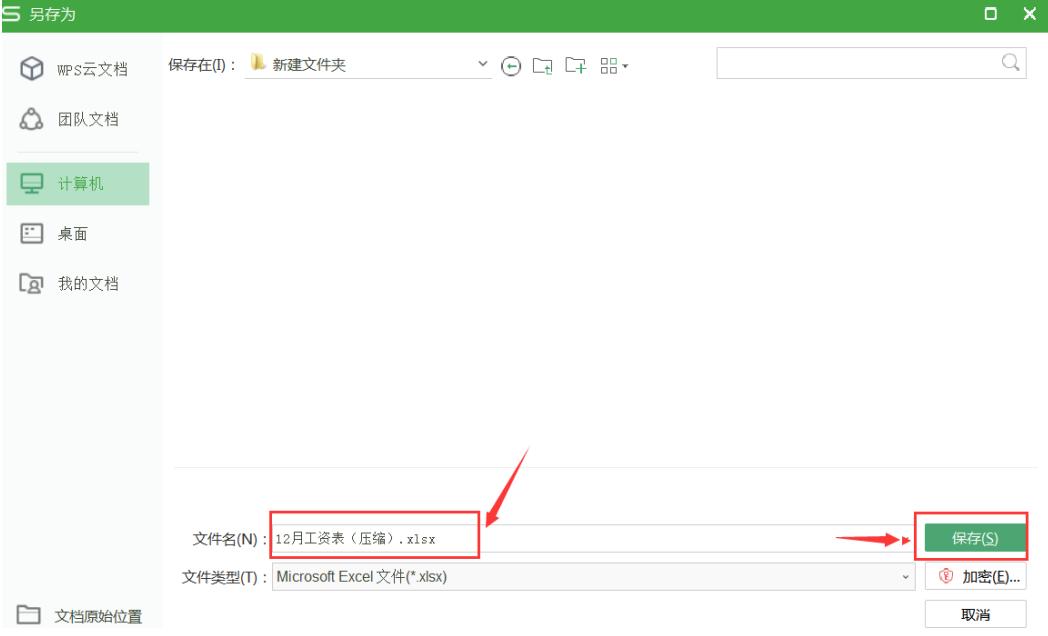The image size is (1048, 636).
Task: Click the green S logo icon
Action: (11, 12)
